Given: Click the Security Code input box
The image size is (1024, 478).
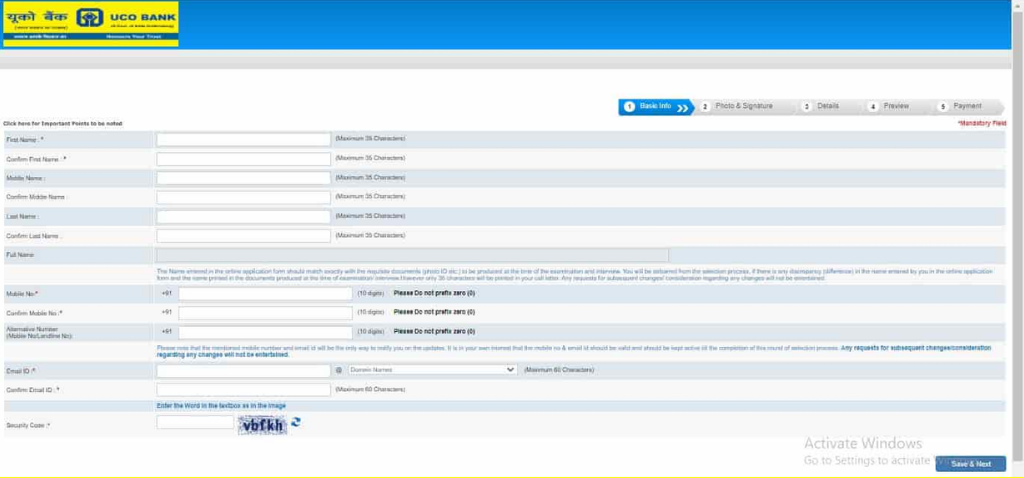Looking at the screenshot, I should [x=195, y=423].
